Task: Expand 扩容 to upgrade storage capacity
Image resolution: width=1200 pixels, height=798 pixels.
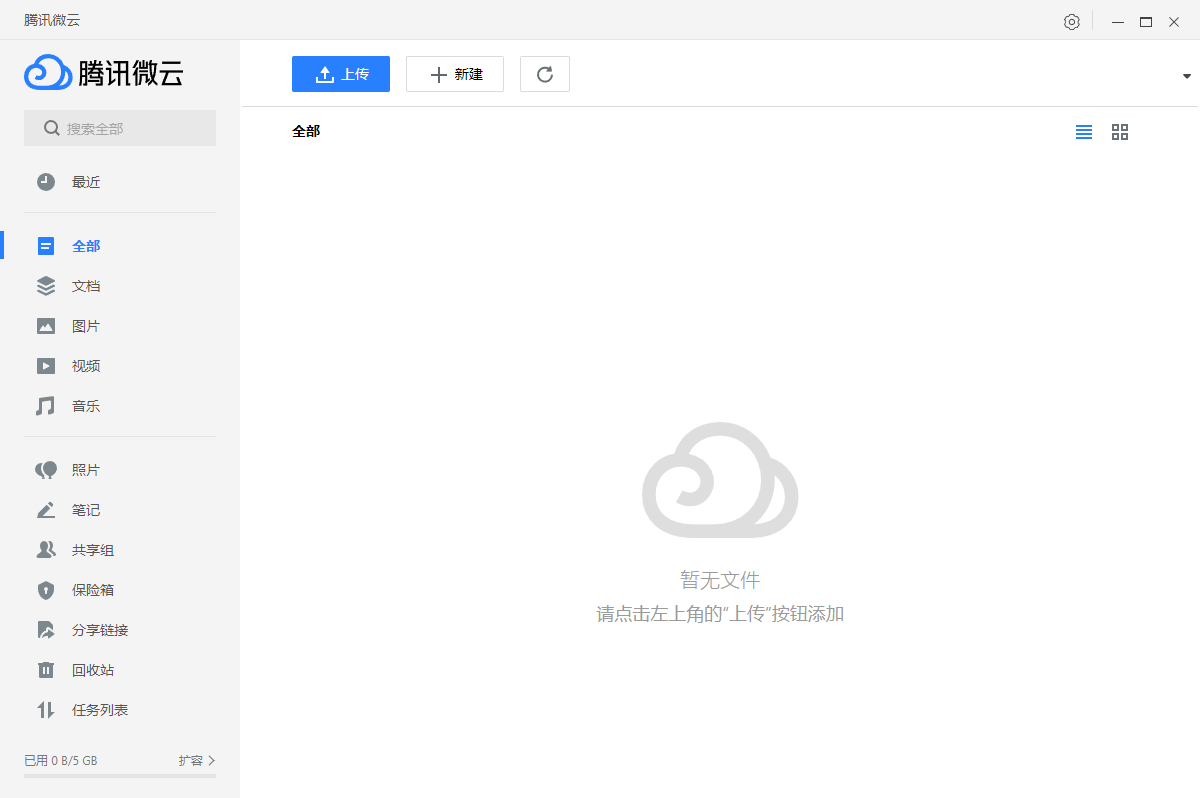Action: click(197, 760)
